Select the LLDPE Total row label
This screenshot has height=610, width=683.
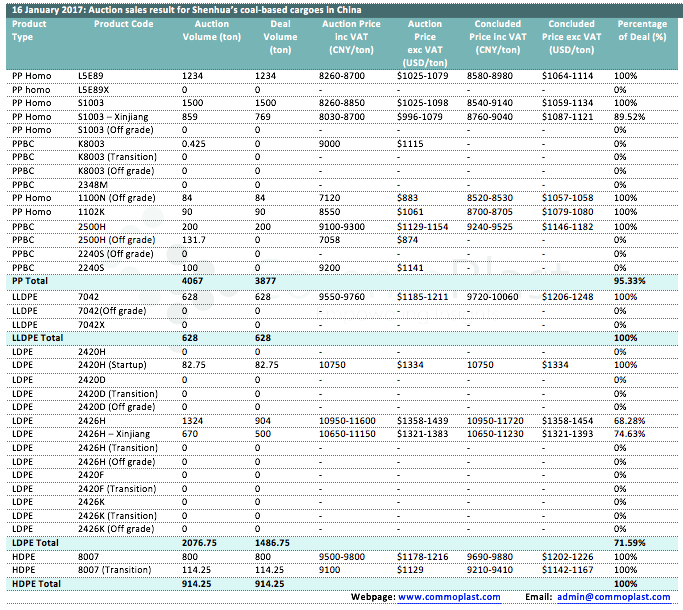pyautogui.click(x=37, y=338)
